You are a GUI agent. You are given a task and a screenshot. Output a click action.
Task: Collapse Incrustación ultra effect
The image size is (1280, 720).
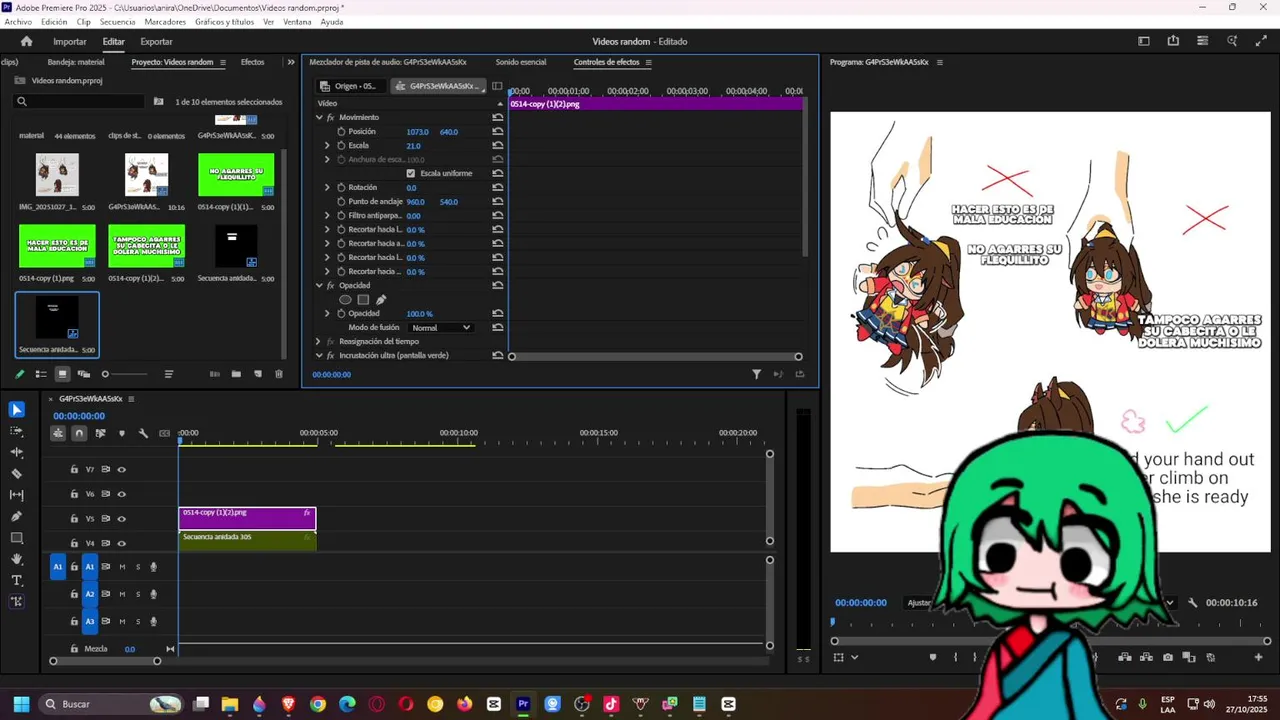click(x=319, y=355)
